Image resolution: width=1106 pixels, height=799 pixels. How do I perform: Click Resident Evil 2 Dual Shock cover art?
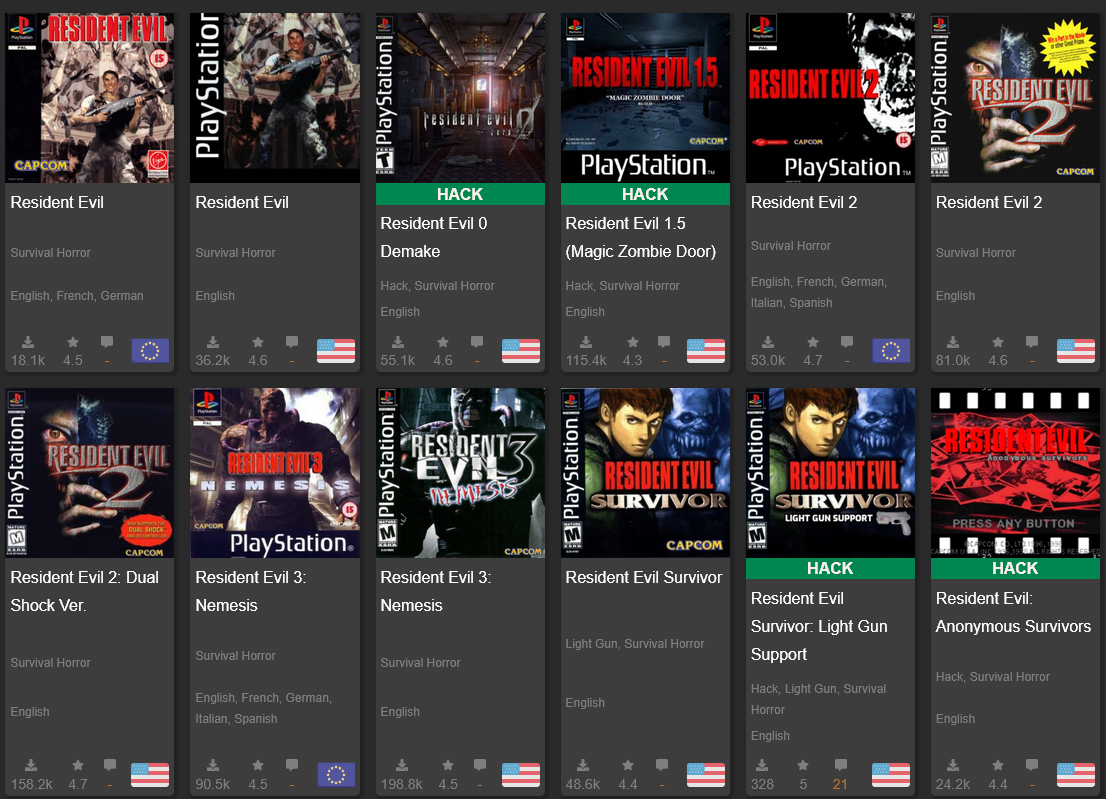(x=90, y=472)
